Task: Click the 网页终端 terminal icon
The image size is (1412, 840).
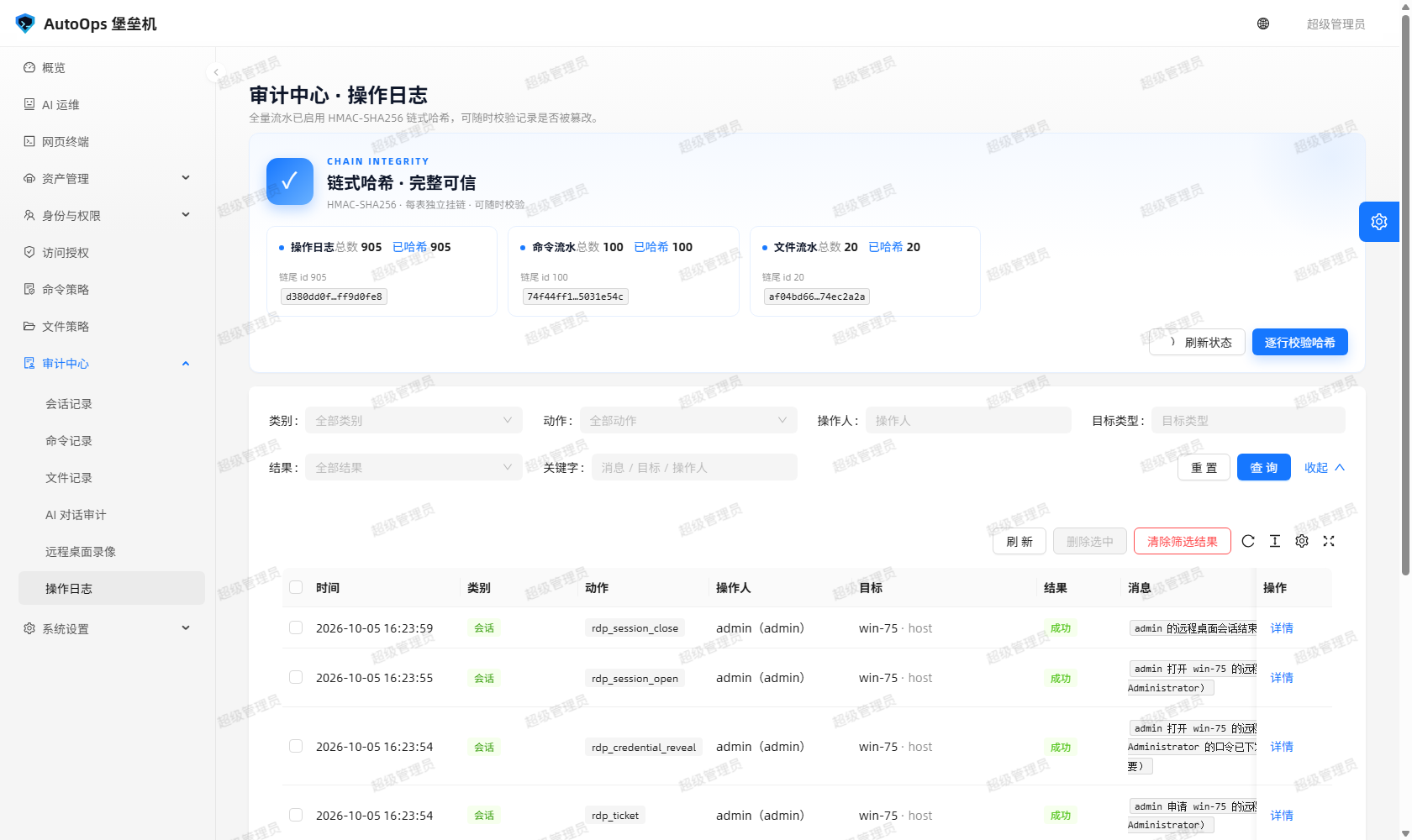Action: pyautogui.click(x=29, y=141)
